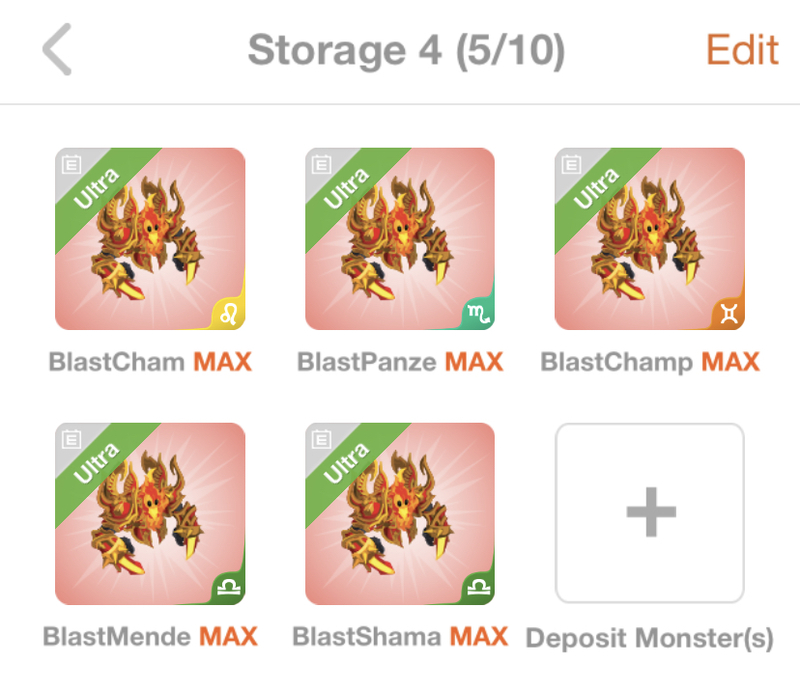
Task: Click the calendar badge icon on BlastCham
Action: tap(71, 164)
